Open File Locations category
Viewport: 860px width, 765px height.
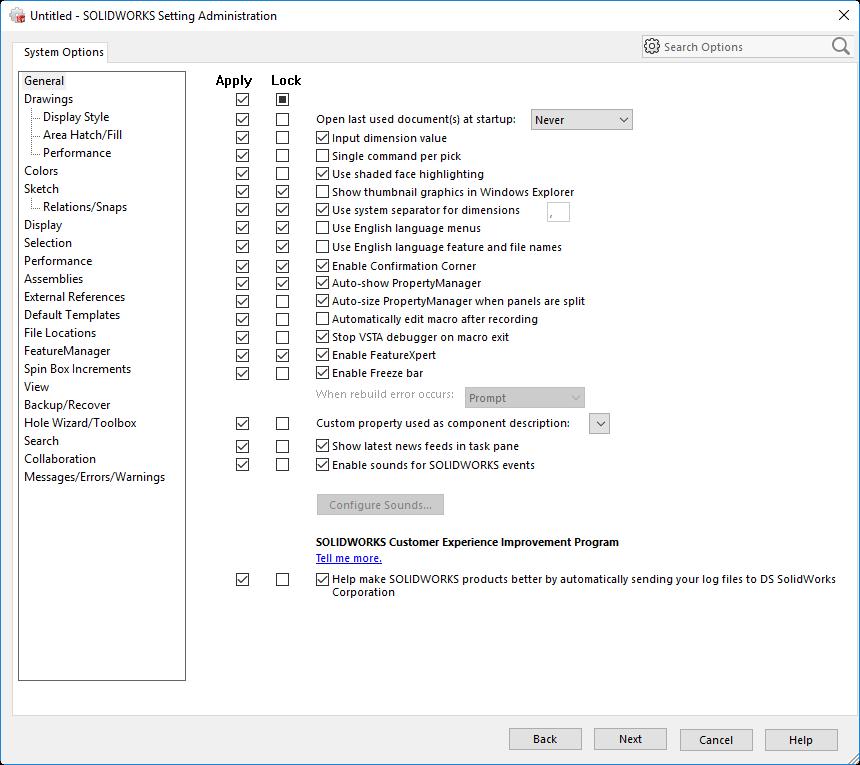pos(60,333)
